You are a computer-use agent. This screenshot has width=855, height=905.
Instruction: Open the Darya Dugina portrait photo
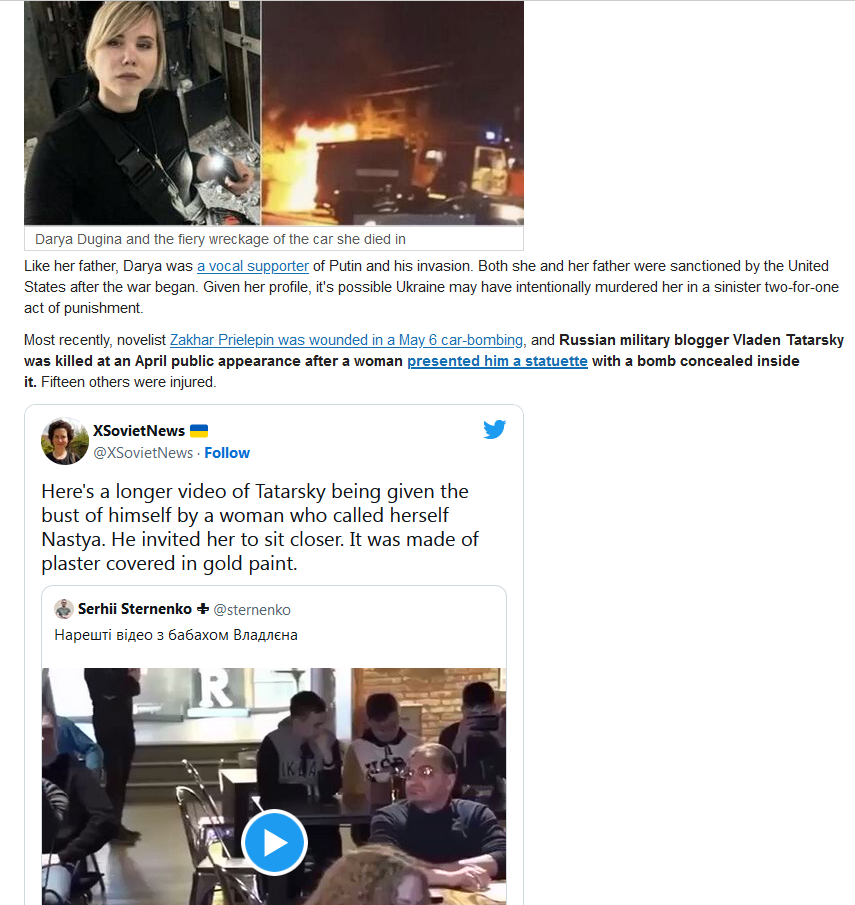(142, 113)
